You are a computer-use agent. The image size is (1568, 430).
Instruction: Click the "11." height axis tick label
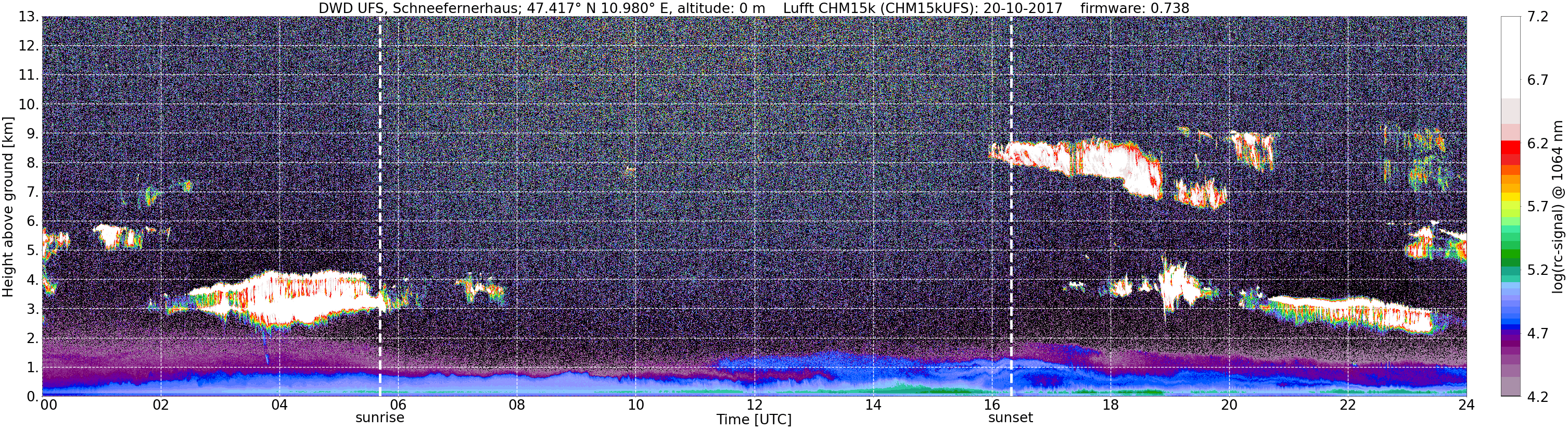click(x=29, y=75)
